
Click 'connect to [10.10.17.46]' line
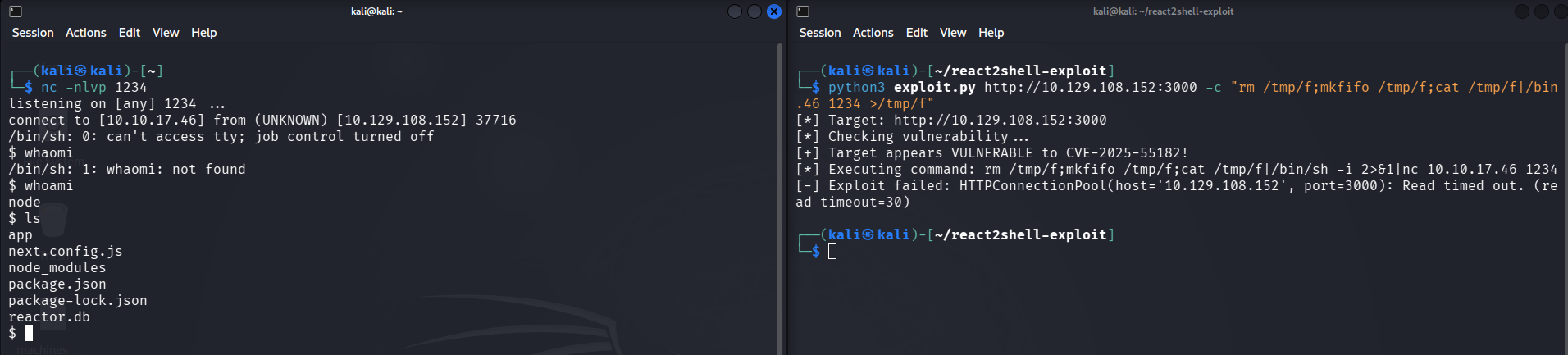(262, 121)
